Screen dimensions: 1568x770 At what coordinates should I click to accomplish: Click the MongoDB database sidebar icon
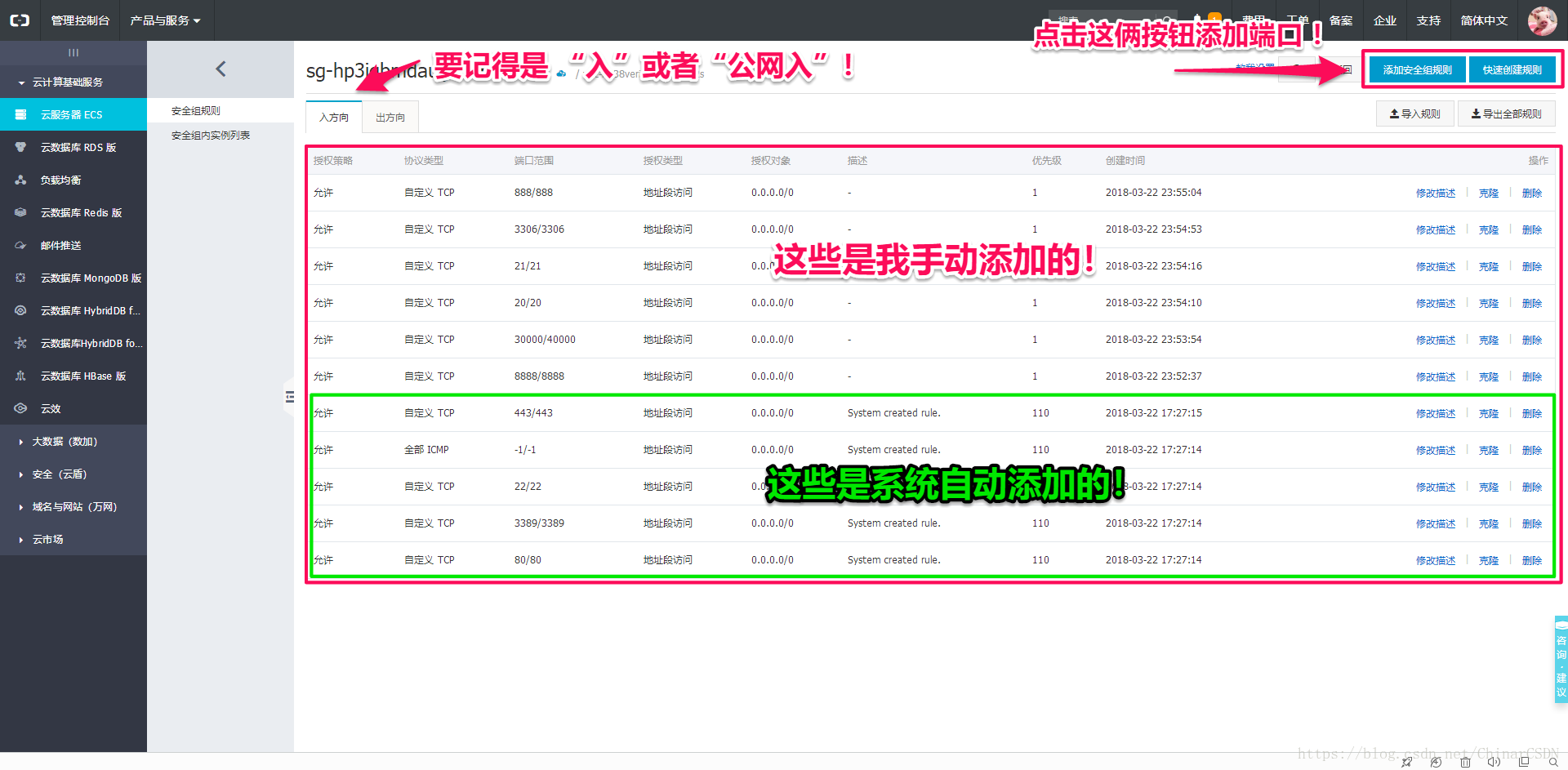(20, 278)
